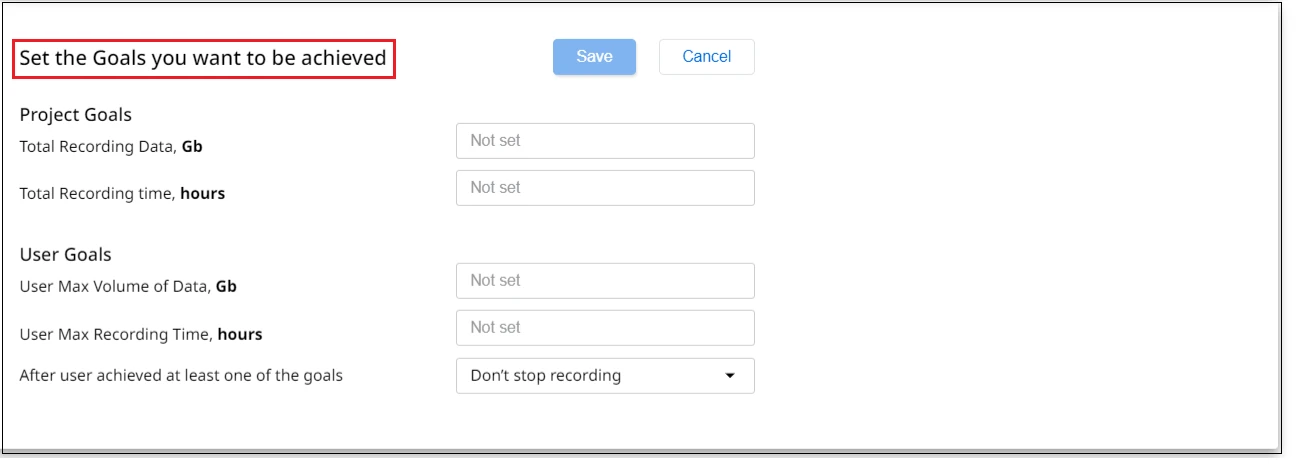This screenshot has width=1304, height=472.
Task: Click the After user achieved goals label
Action: pyautogui.click(x=181, y=376)
